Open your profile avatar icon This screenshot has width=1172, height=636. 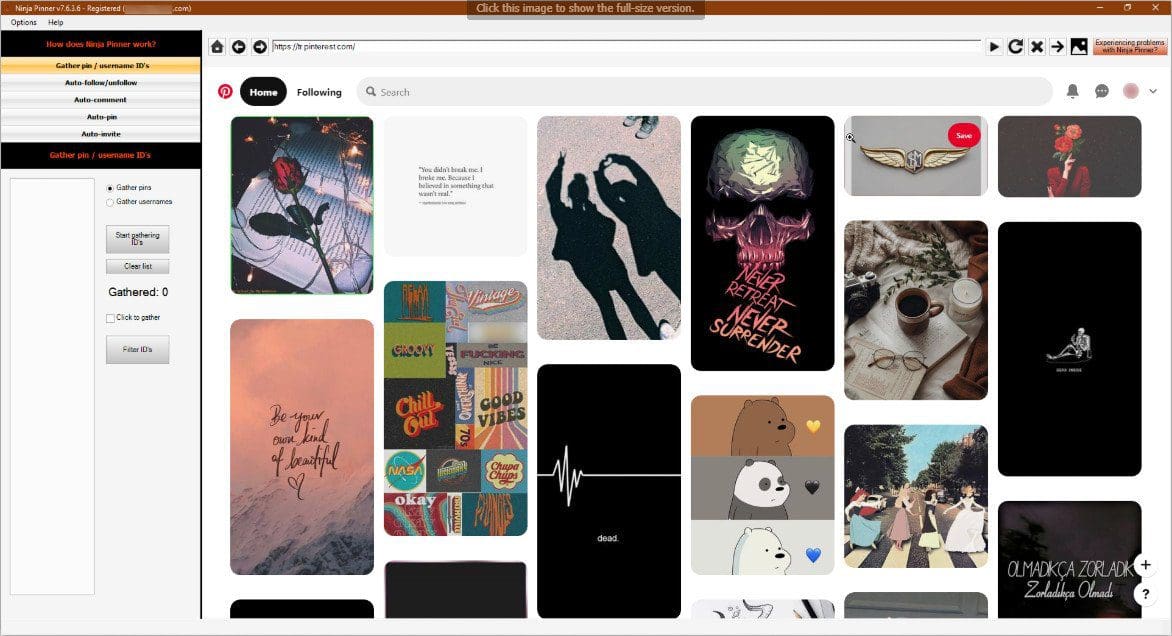pyautogui.click(x=1130, y=90)
